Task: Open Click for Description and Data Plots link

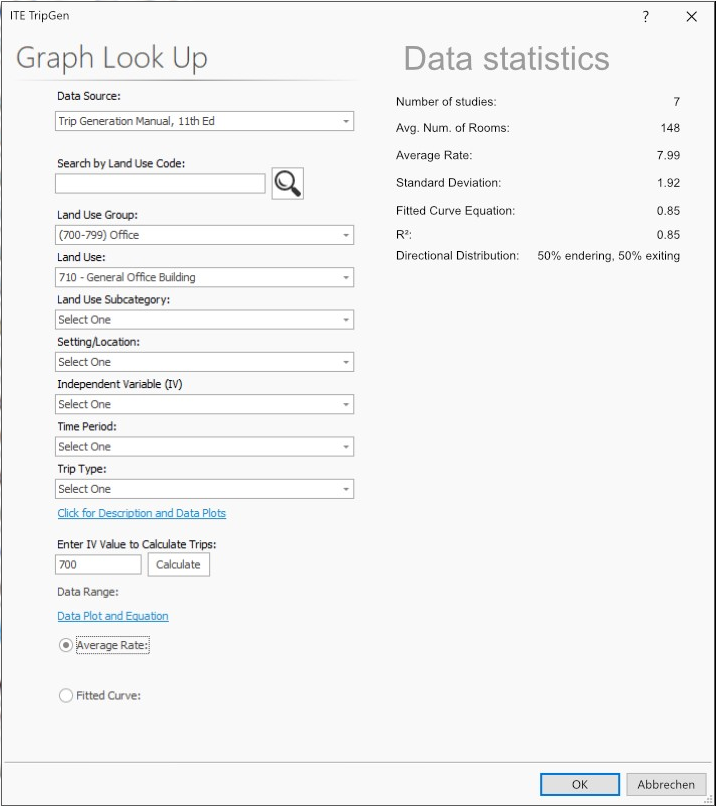Action: click(x=142, y=513)
